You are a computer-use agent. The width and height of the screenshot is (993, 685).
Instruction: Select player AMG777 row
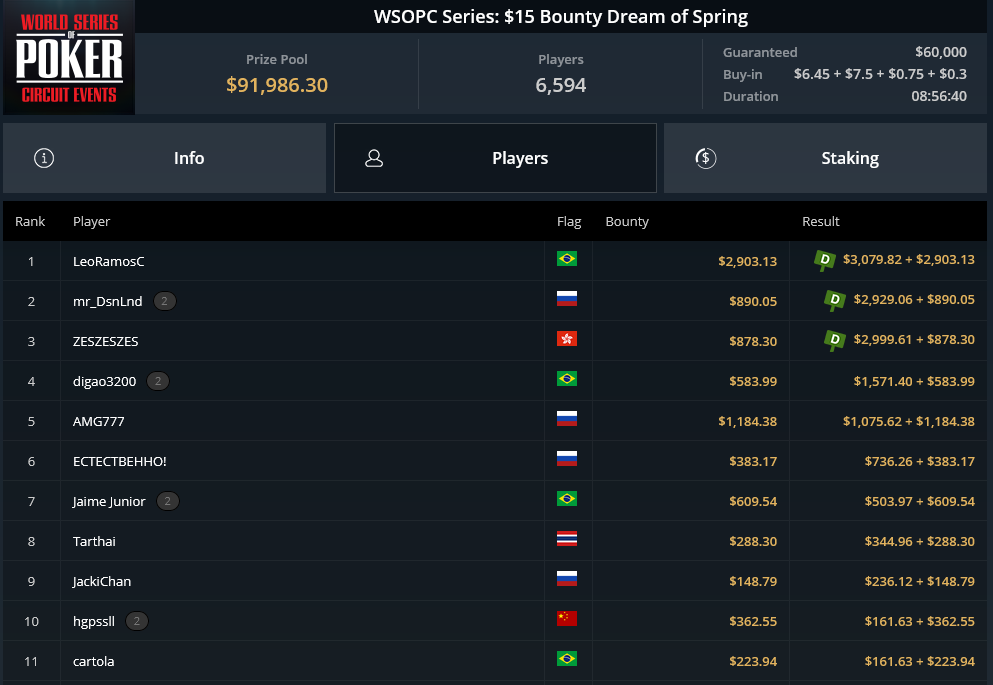pyautogui.click(x=495, y=421)
